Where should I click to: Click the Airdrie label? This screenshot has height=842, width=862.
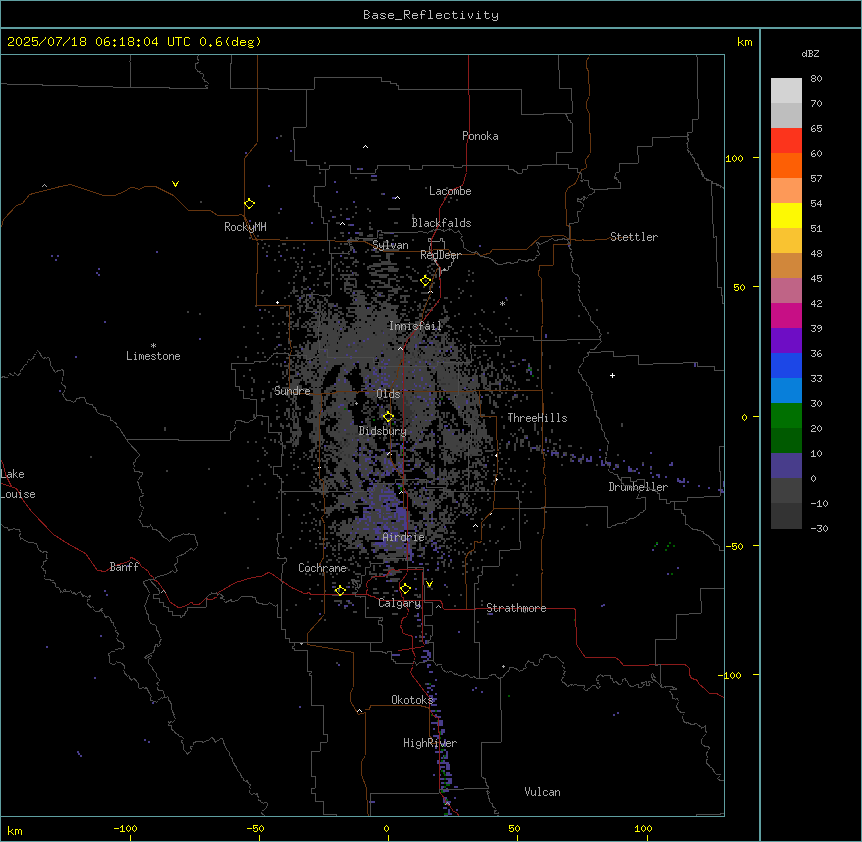[404, 537]
